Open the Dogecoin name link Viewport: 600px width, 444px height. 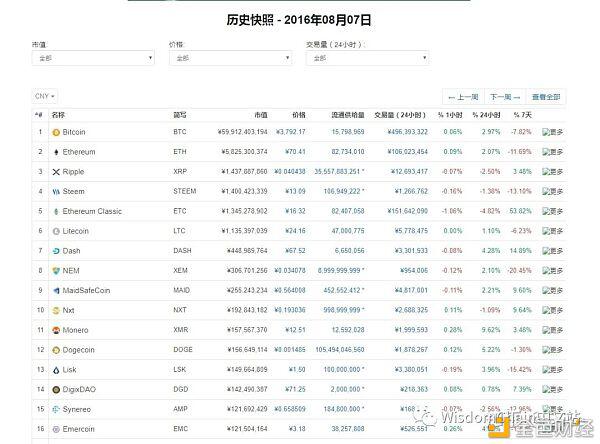pos(78,350)
